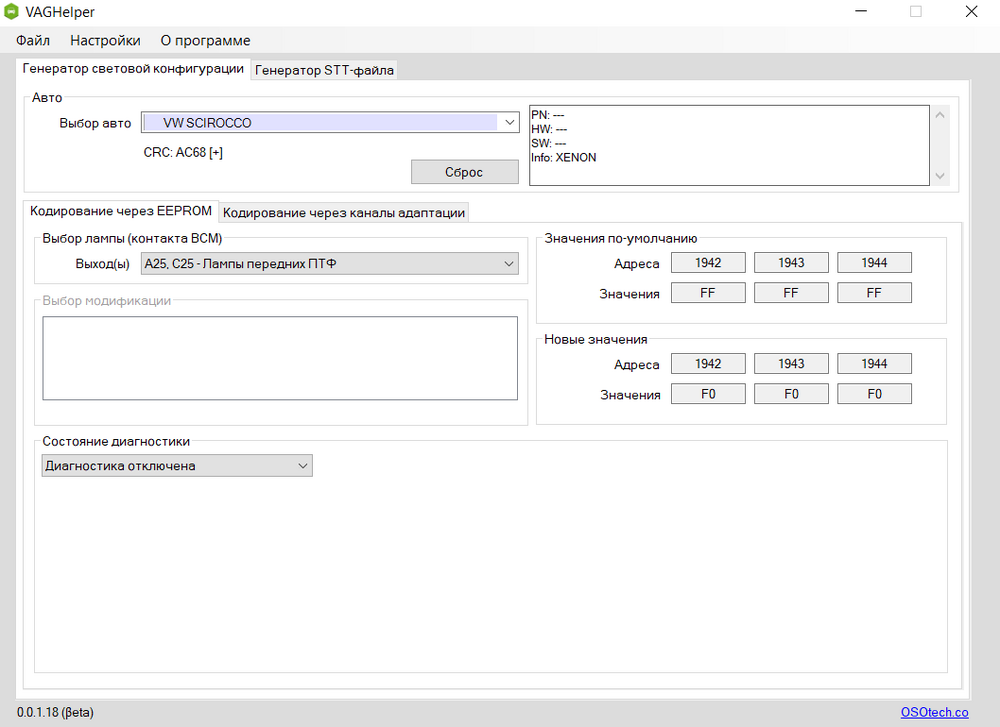1000x727 pixels.
Task: Click the first new F0 value field
Action: 707,394
